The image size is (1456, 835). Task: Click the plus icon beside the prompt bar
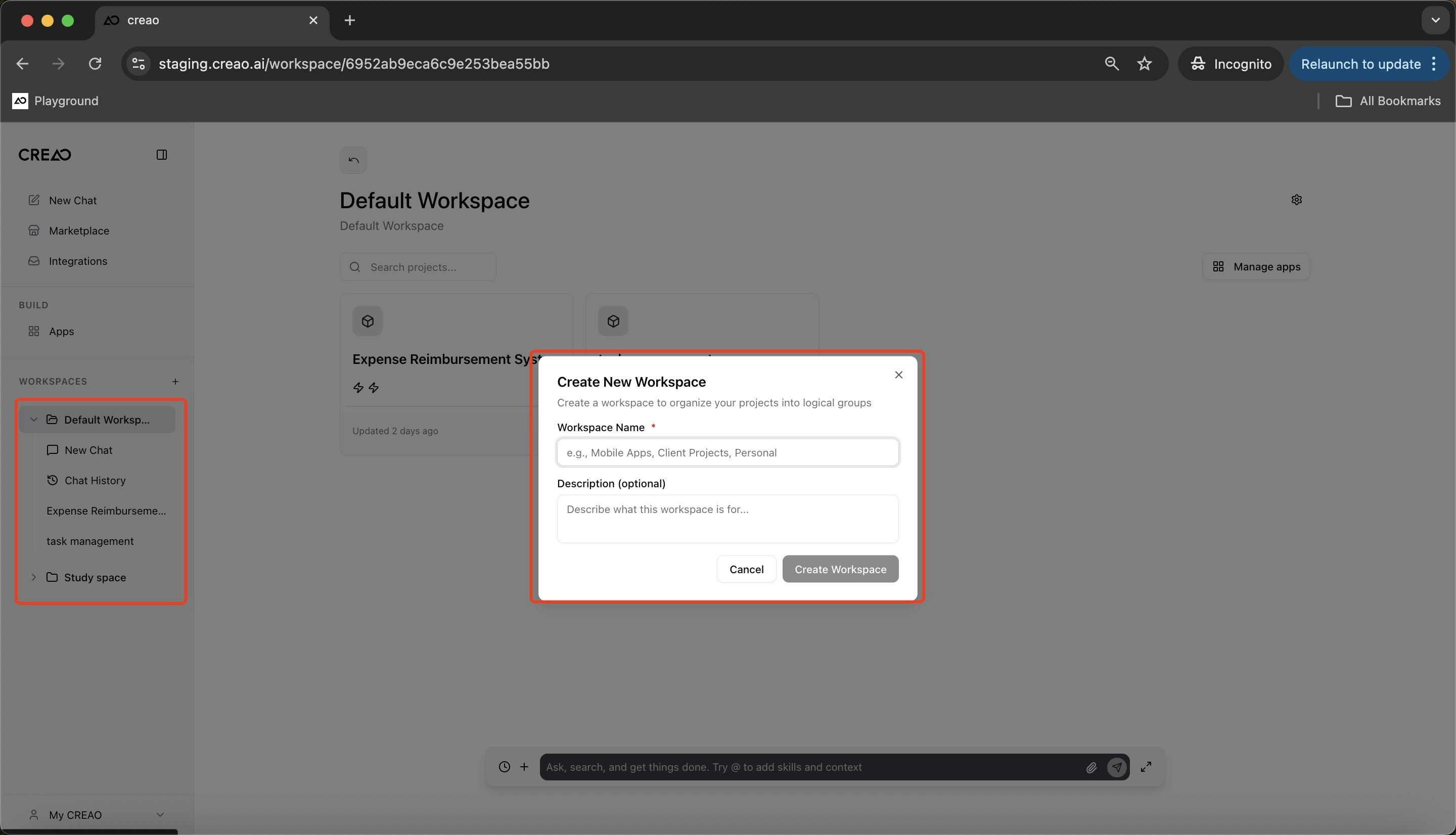[x=524, y=767]
